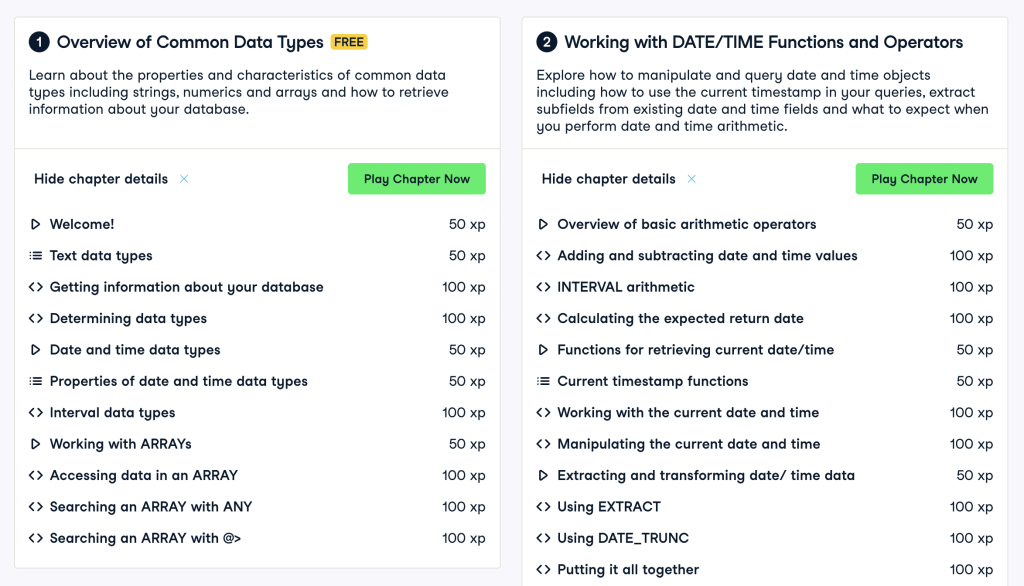
Task: Click the FREE badge on chapter 1
Action: click(x=349, y=42)
